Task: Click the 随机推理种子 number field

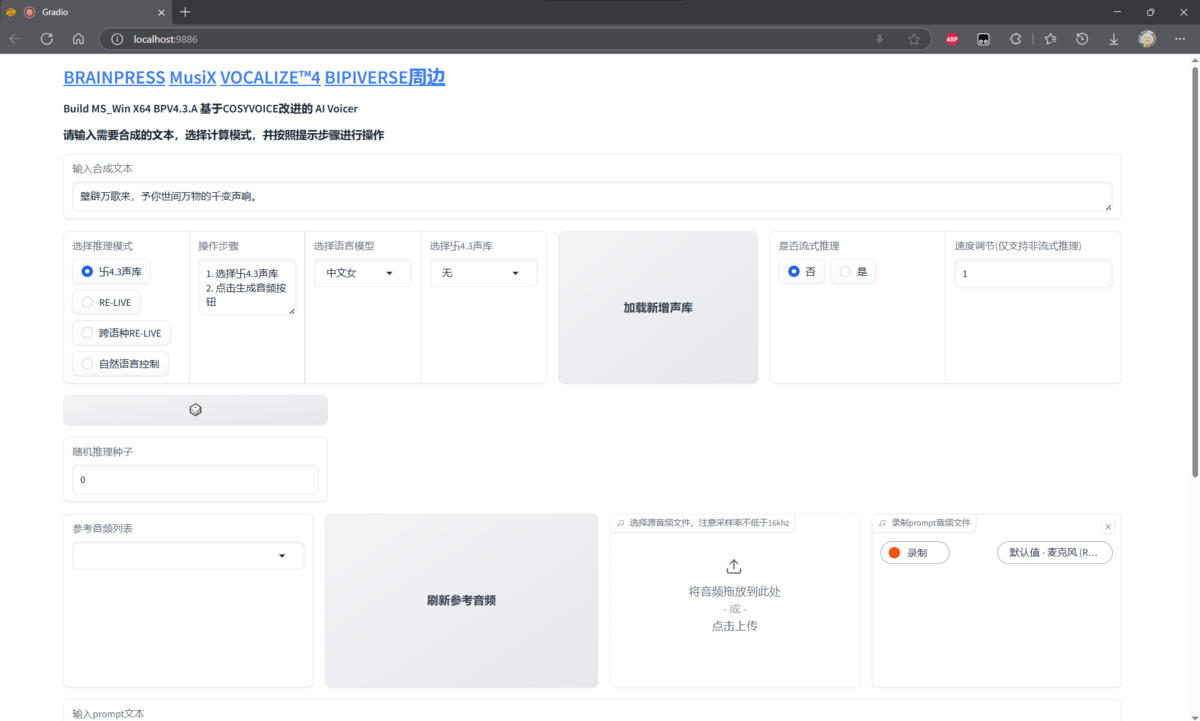Action: [x=195, y=480]
